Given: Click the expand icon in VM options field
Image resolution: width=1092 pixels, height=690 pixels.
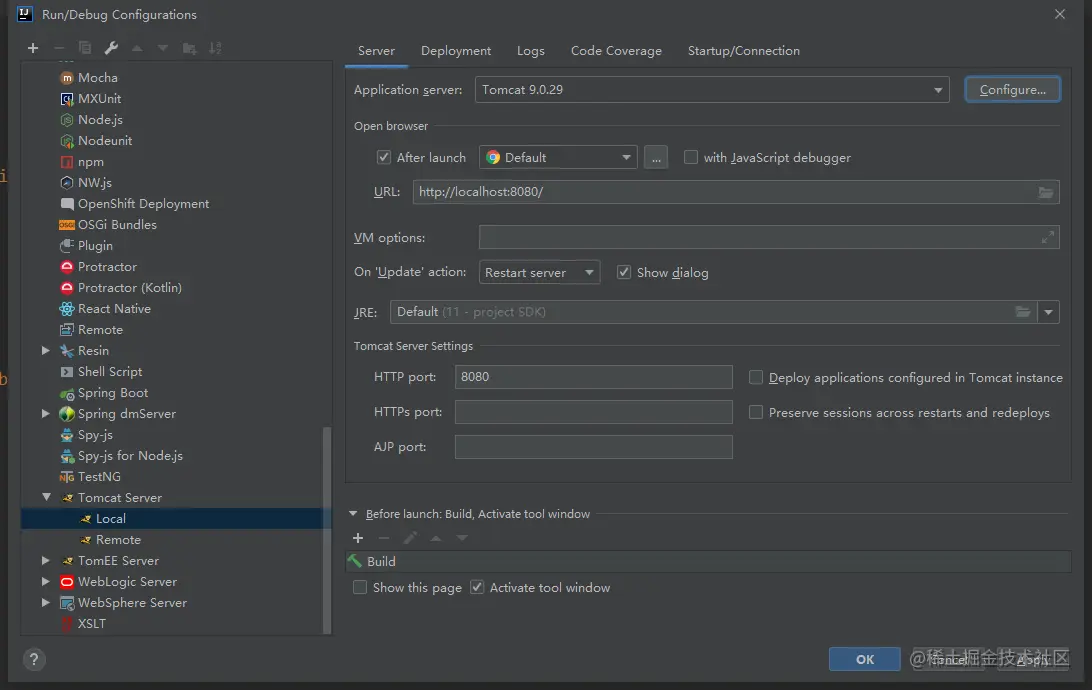Looking at the screenshot, I should coord(1047,238).
